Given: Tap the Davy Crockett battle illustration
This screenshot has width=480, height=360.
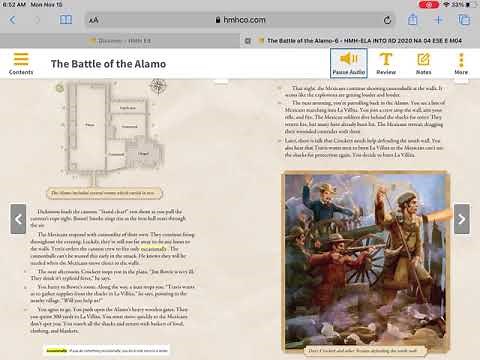Looking at the screenshot, I should 366,262.
